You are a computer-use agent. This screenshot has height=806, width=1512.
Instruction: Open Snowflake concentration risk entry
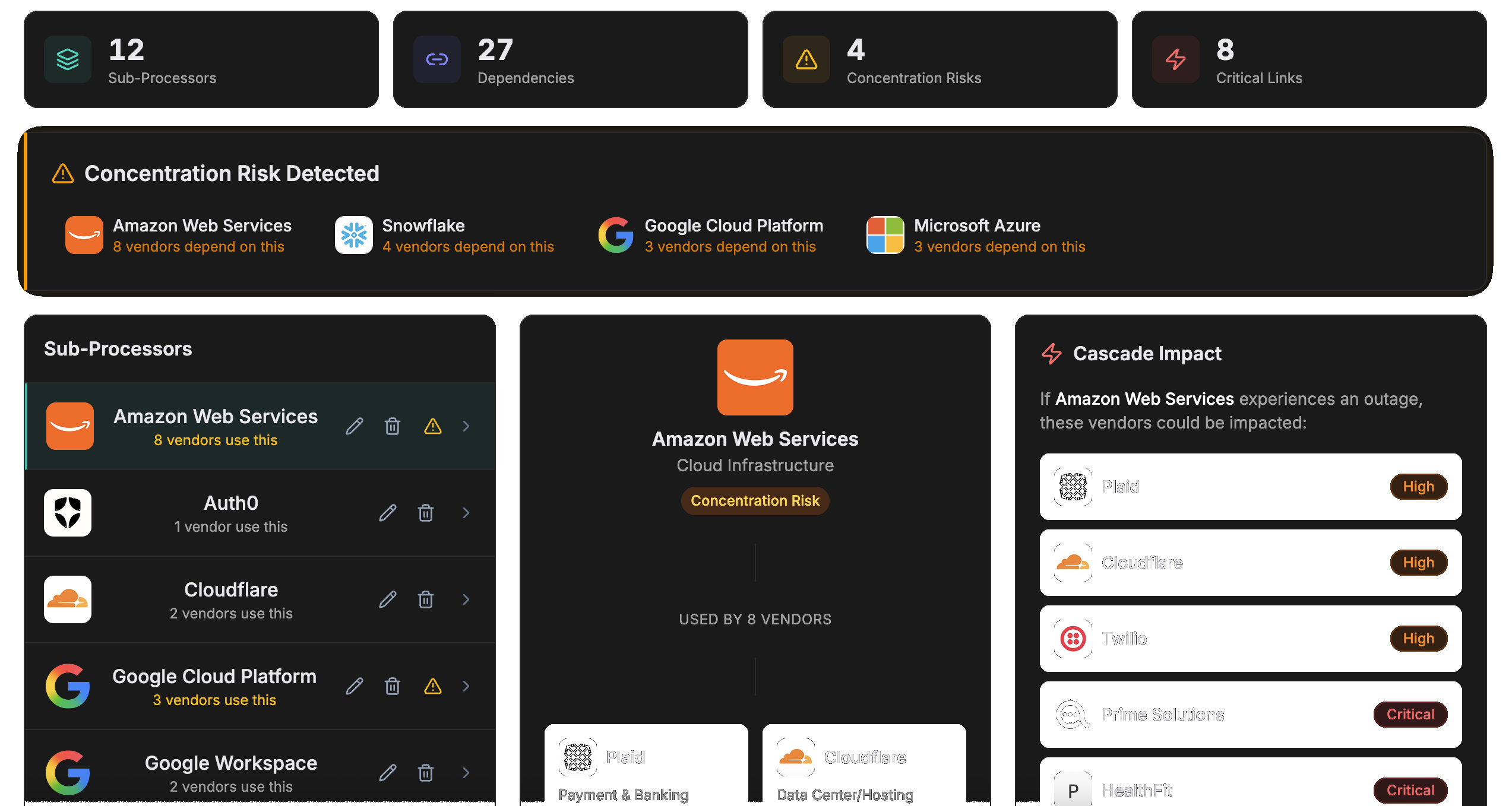point(444,235)
